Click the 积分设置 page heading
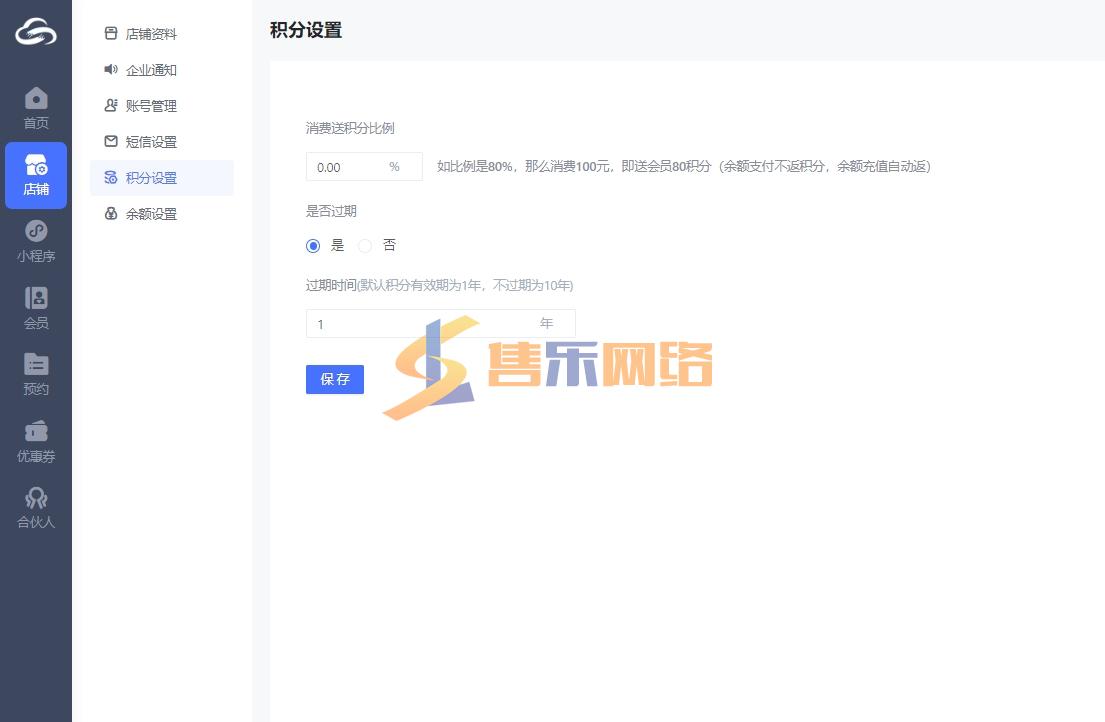Image resolution: width=1105 pixels, height=722 pixels. click(x=306, y=30)
